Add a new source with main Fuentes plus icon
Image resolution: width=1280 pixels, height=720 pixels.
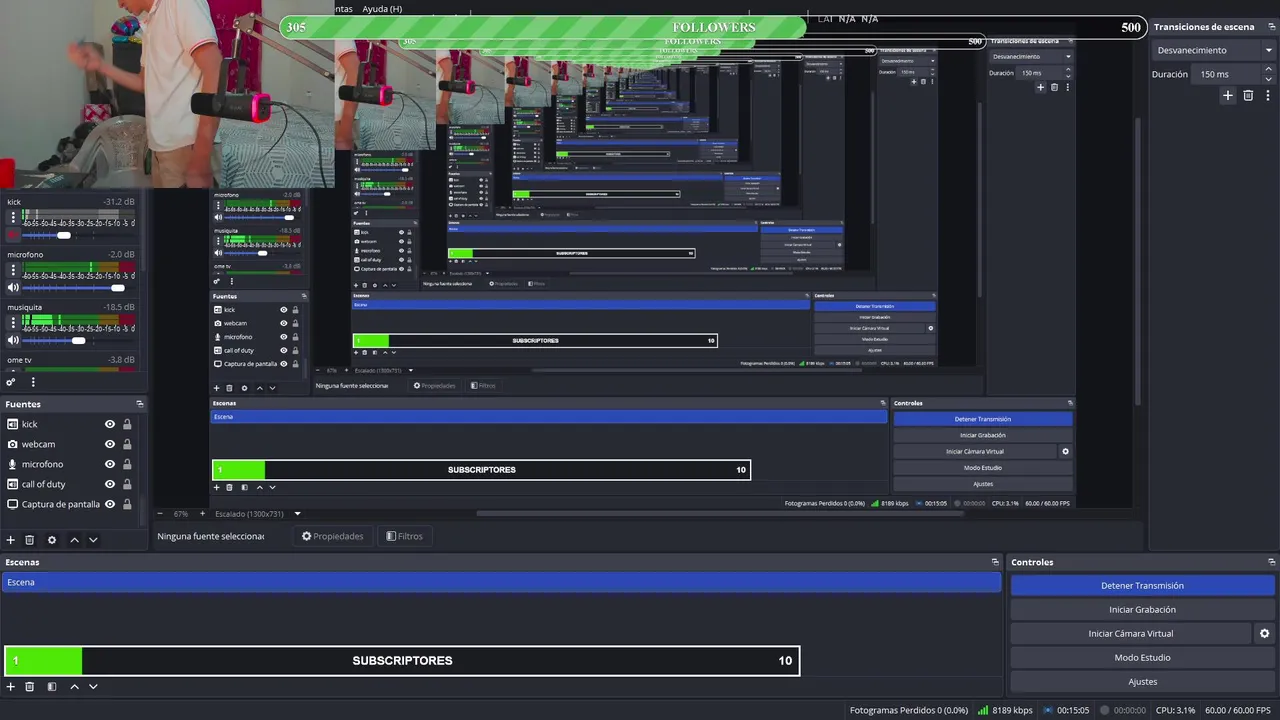(11, 540)
